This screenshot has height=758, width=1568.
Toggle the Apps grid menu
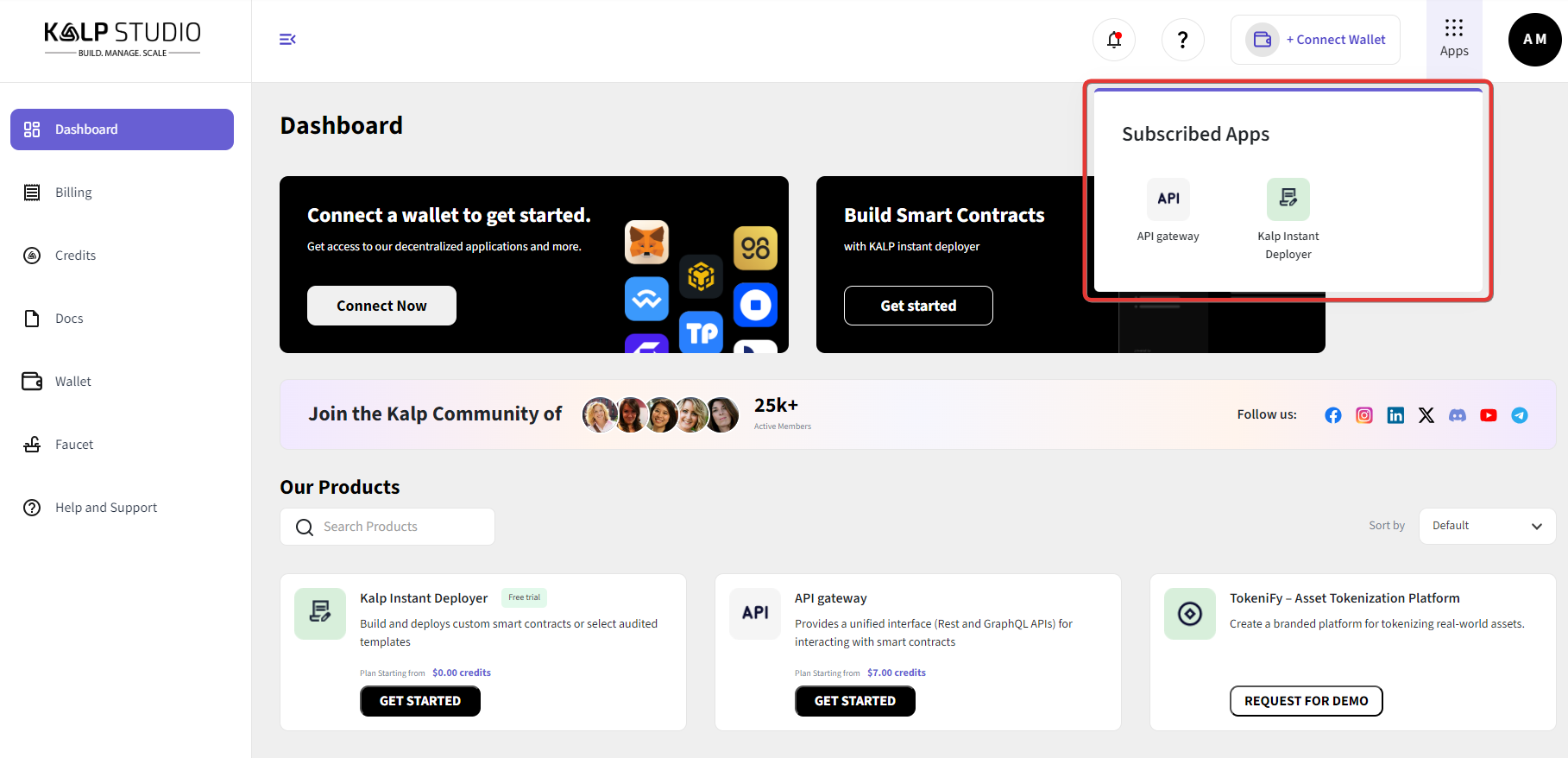[x=1454, y=39]
